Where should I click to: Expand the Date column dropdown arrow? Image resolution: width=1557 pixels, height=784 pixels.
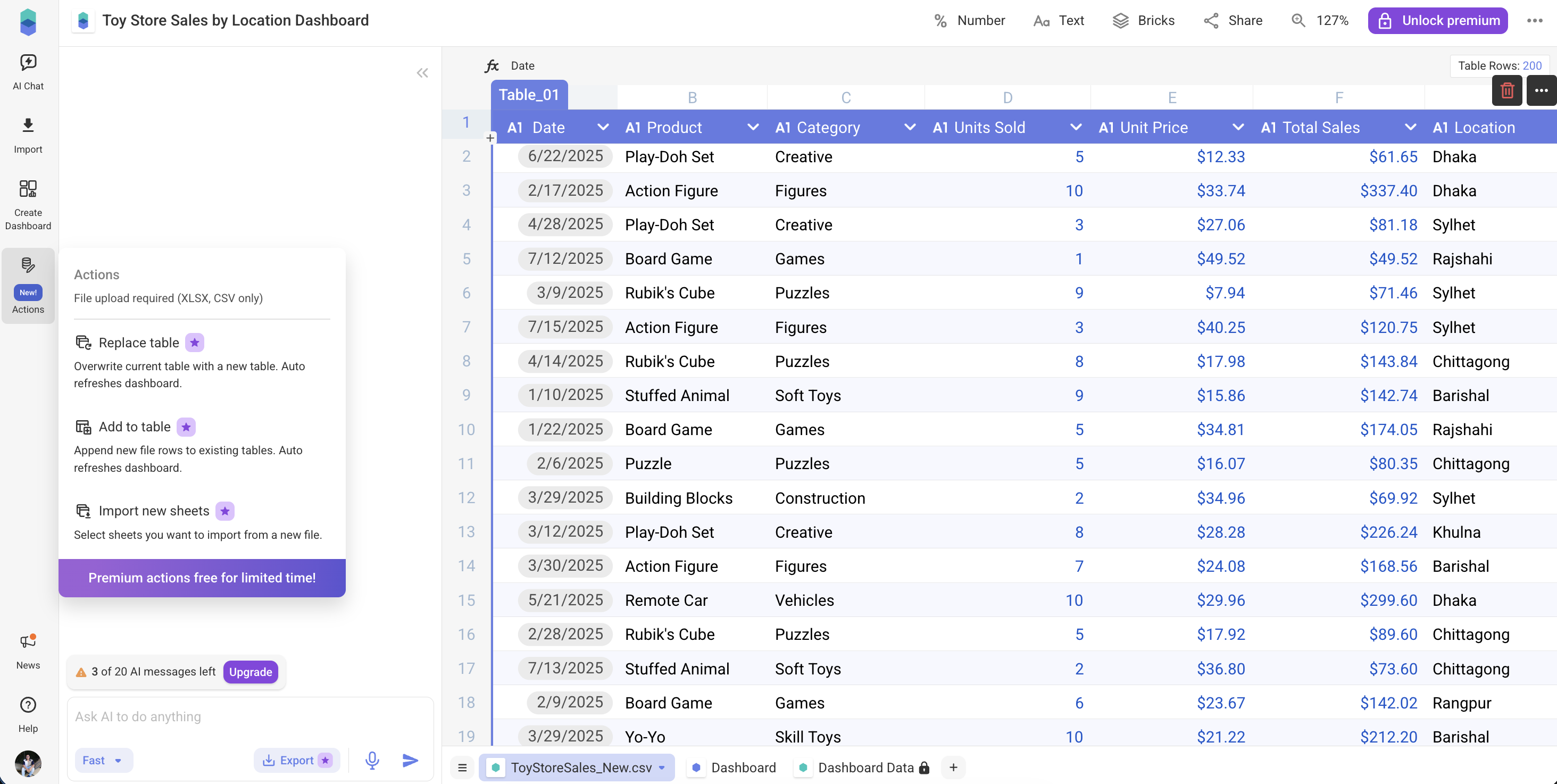602,128
